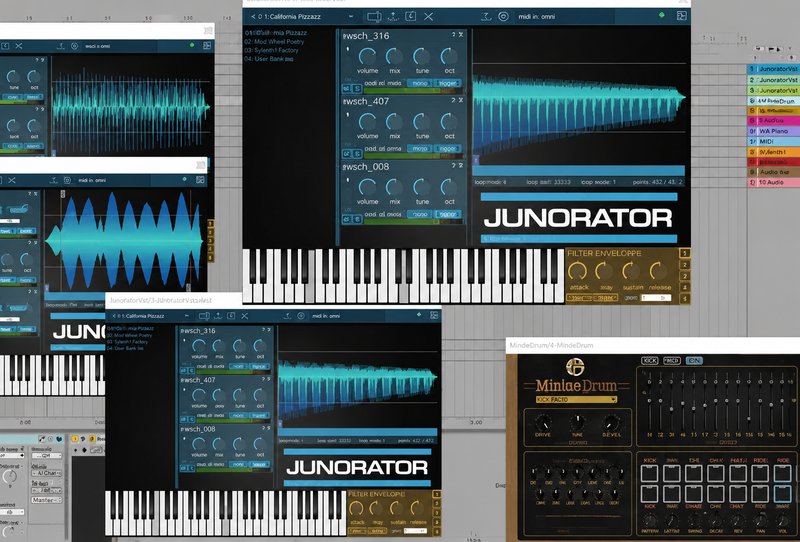Remove wsch_008 layer with its x icon, large Junorator
The width and height of the screenshot is (800, 542).
pos(461,165)
